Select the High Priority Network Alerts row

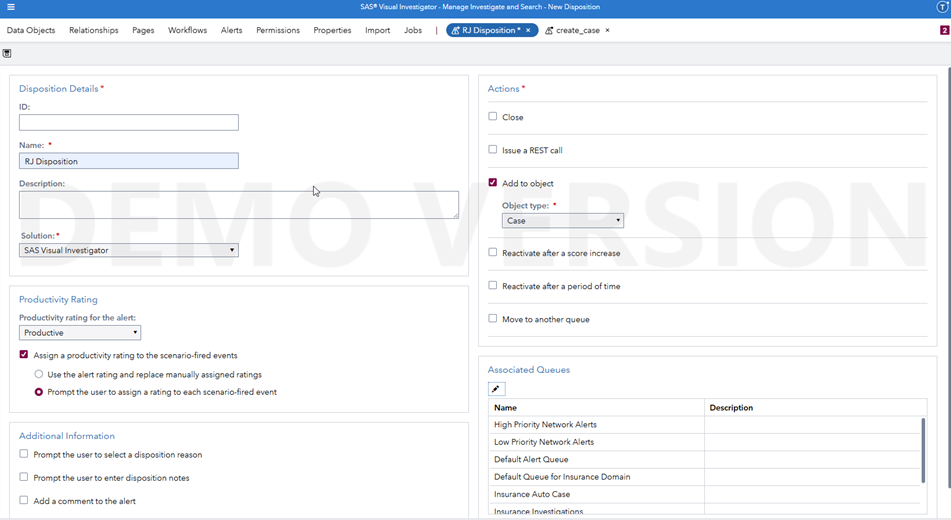(704, 424)
